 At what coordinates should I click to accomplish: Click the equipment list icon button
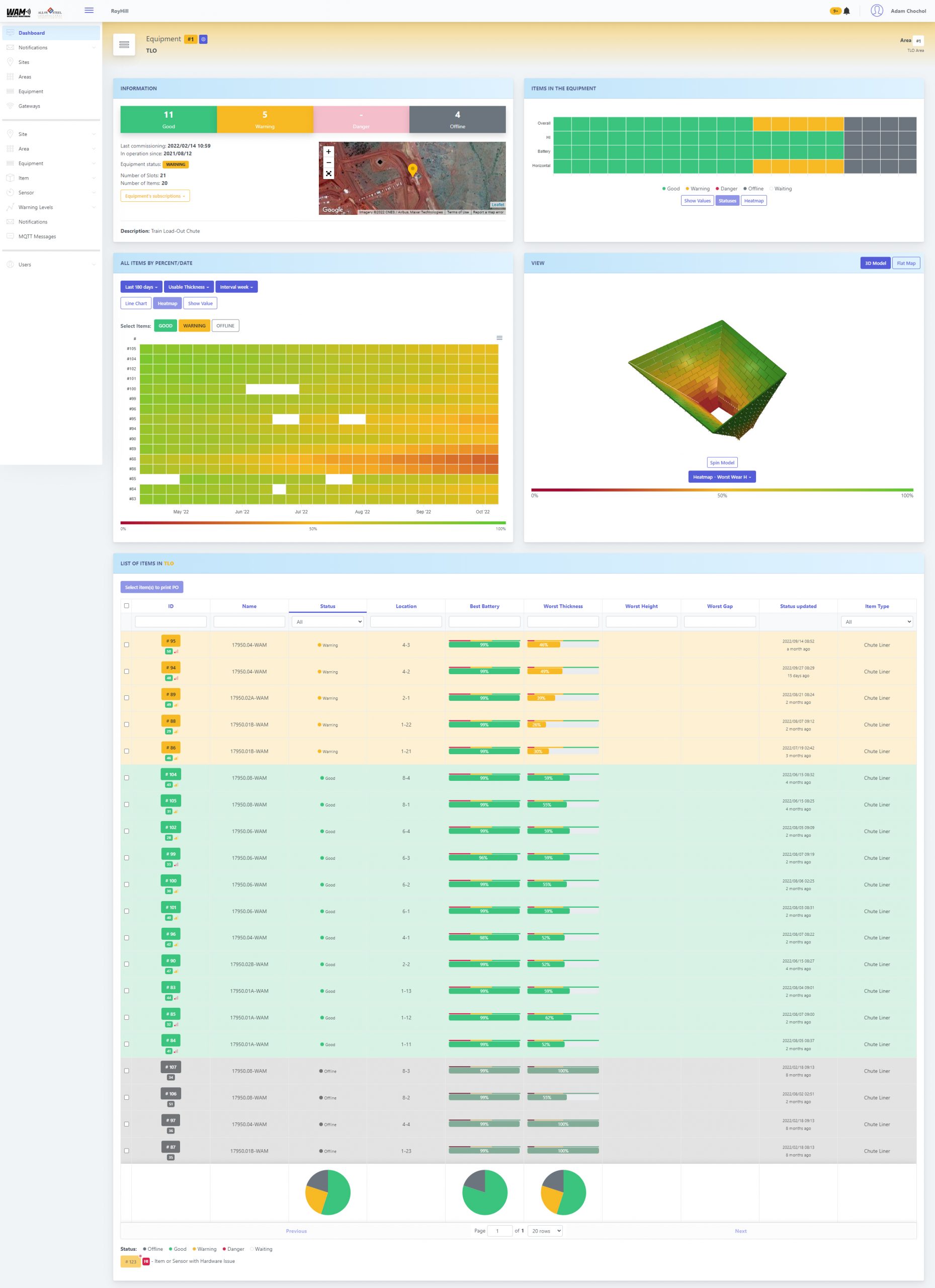click(x=124, y=45)
